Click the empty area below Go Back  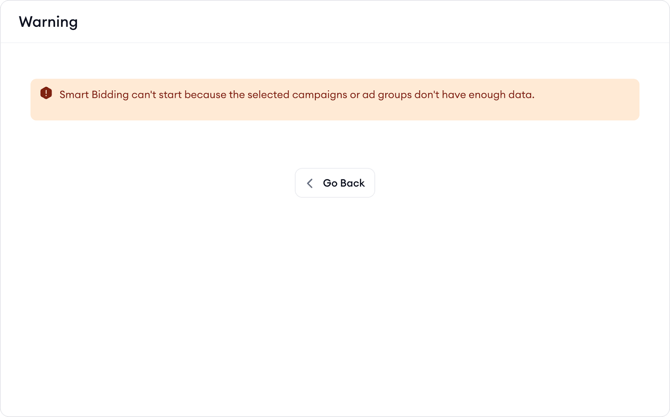335,300
